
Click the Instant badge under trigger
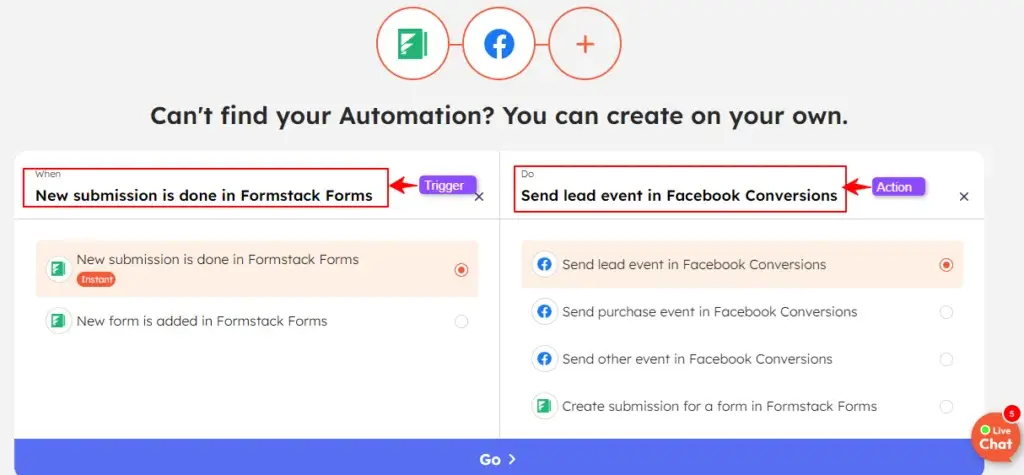pos(96,280)
